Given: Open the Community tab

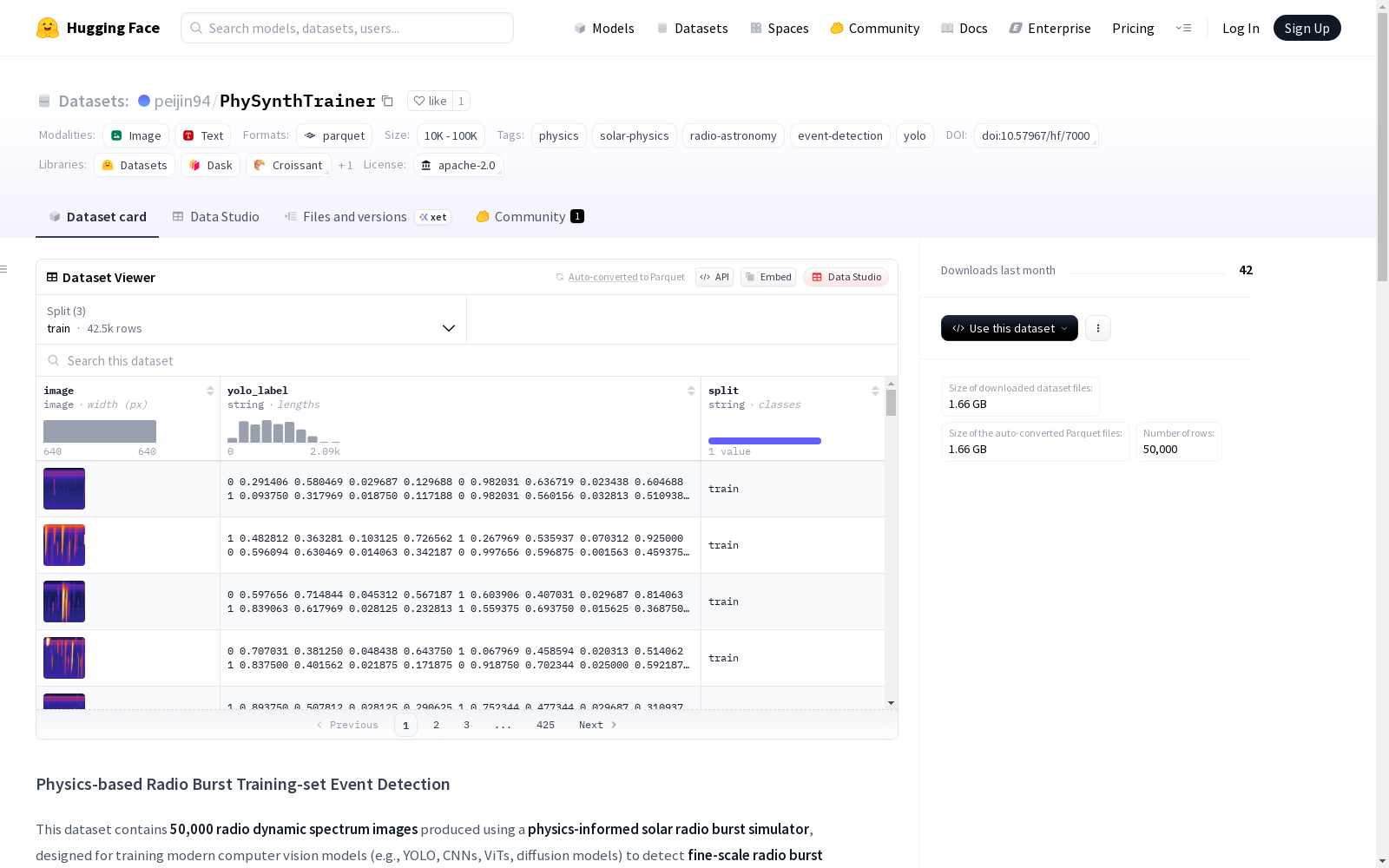Looking at the screenshot, I should [530, 217].
